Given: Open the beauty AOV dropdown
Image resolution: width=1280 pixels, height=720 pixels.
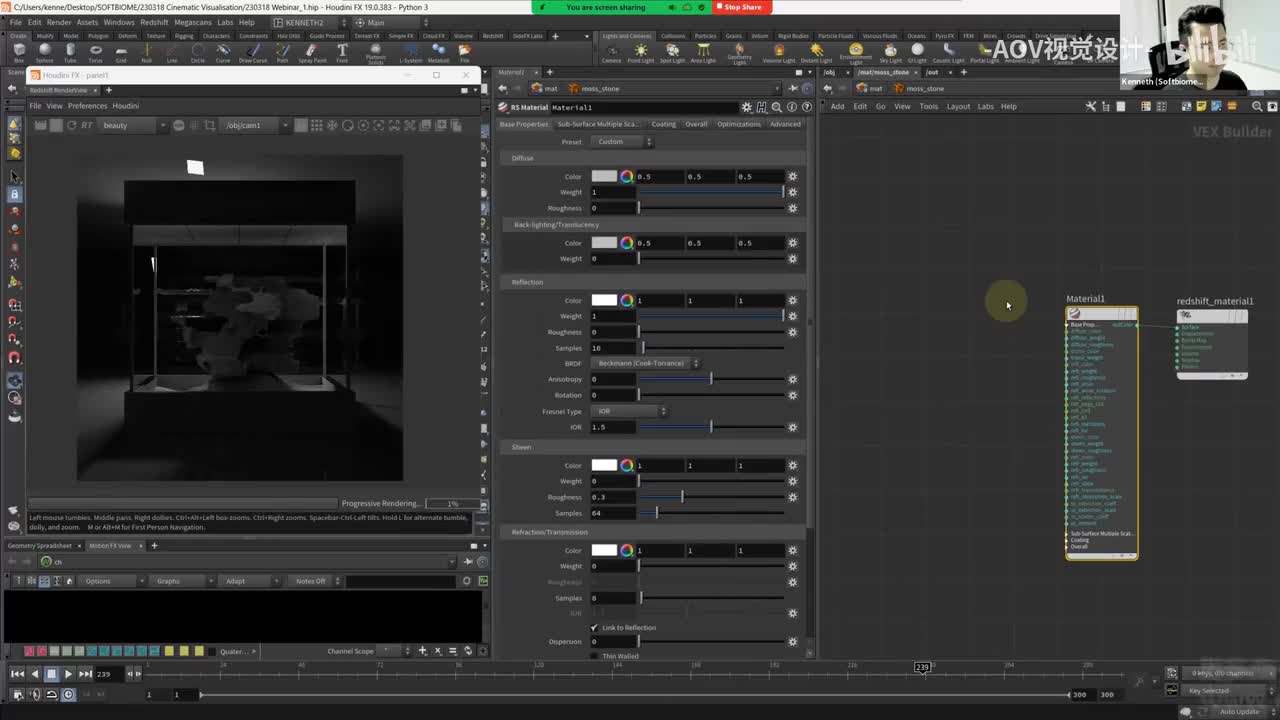Looking at the screenshot, I should (x=132, y=125).
